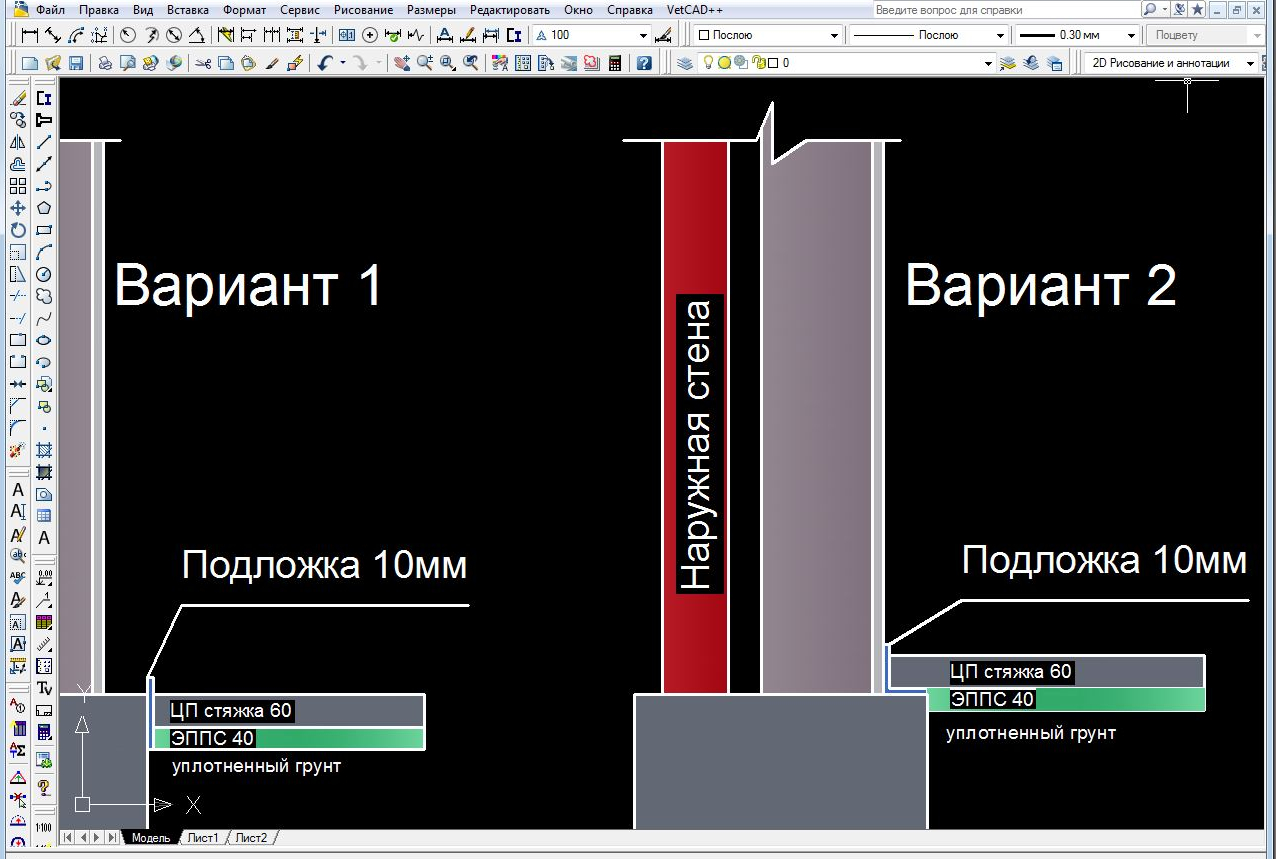Open the 2D Рисование и аннотации workspace dropdown
Image resolution: width=1276 pixels, height=859 pixels.
1172,63
